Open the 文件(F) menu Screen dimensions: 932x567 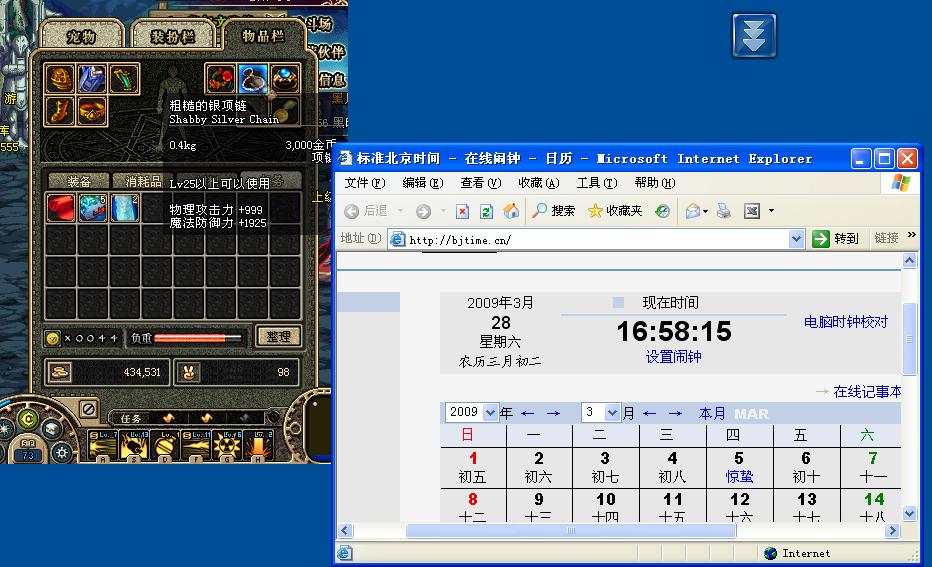pyautogui.click(x=365, y=183)
